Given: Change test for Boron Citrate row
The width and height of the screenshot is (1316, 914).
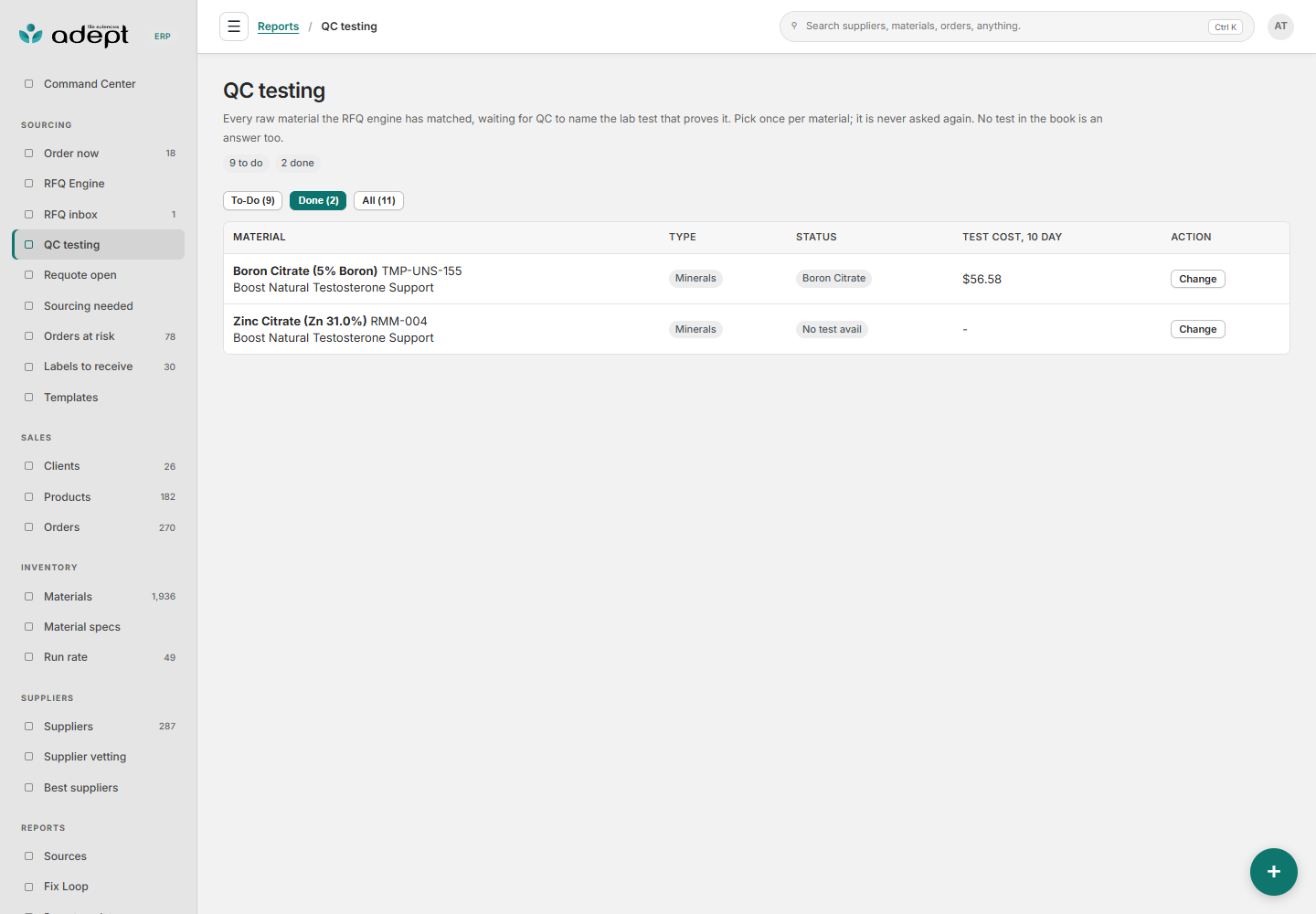Looking at the screenshot, I should coord(1197,279).
